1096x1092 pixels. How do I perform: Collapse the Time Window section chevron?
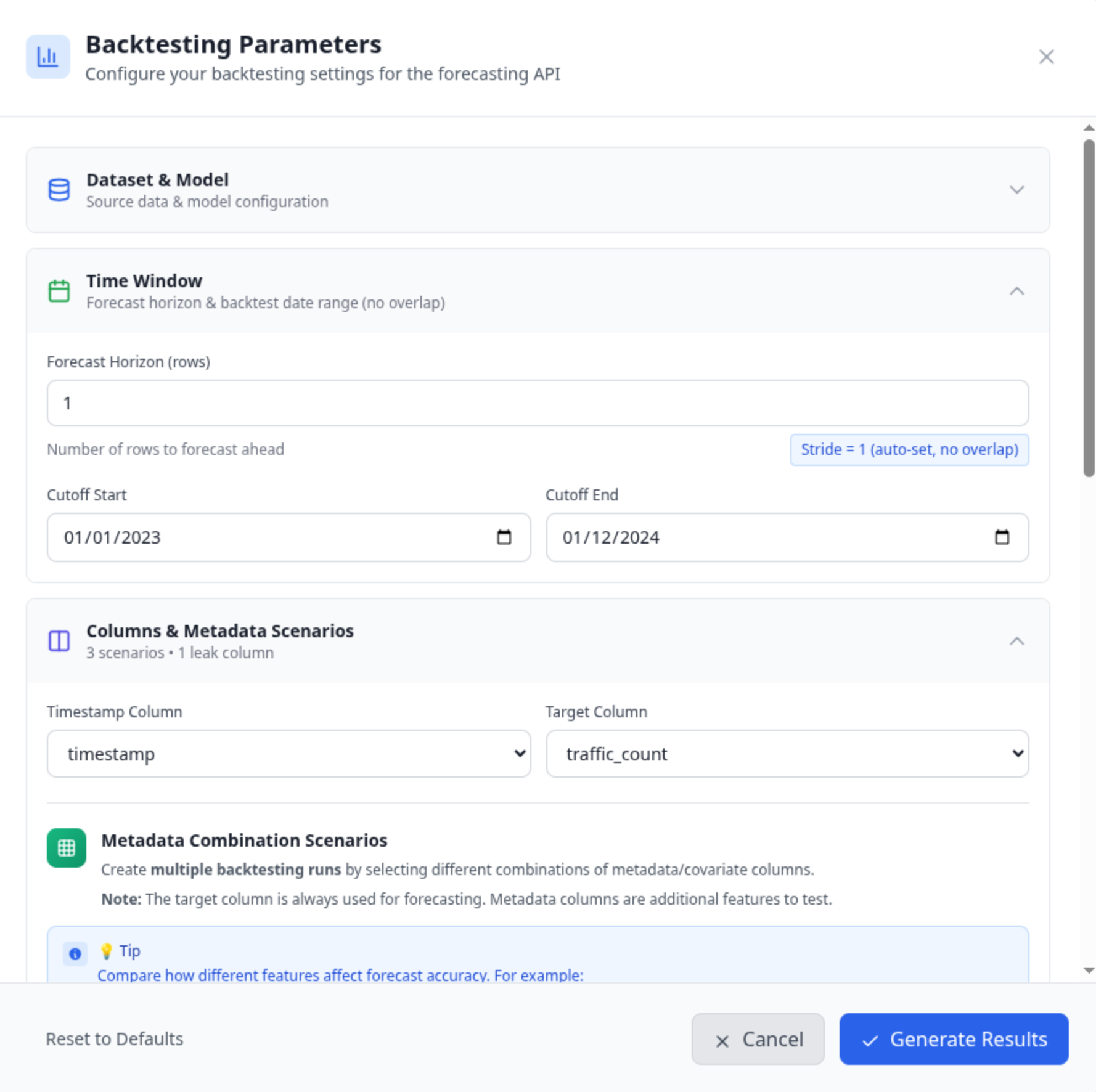pos(1016,291)
